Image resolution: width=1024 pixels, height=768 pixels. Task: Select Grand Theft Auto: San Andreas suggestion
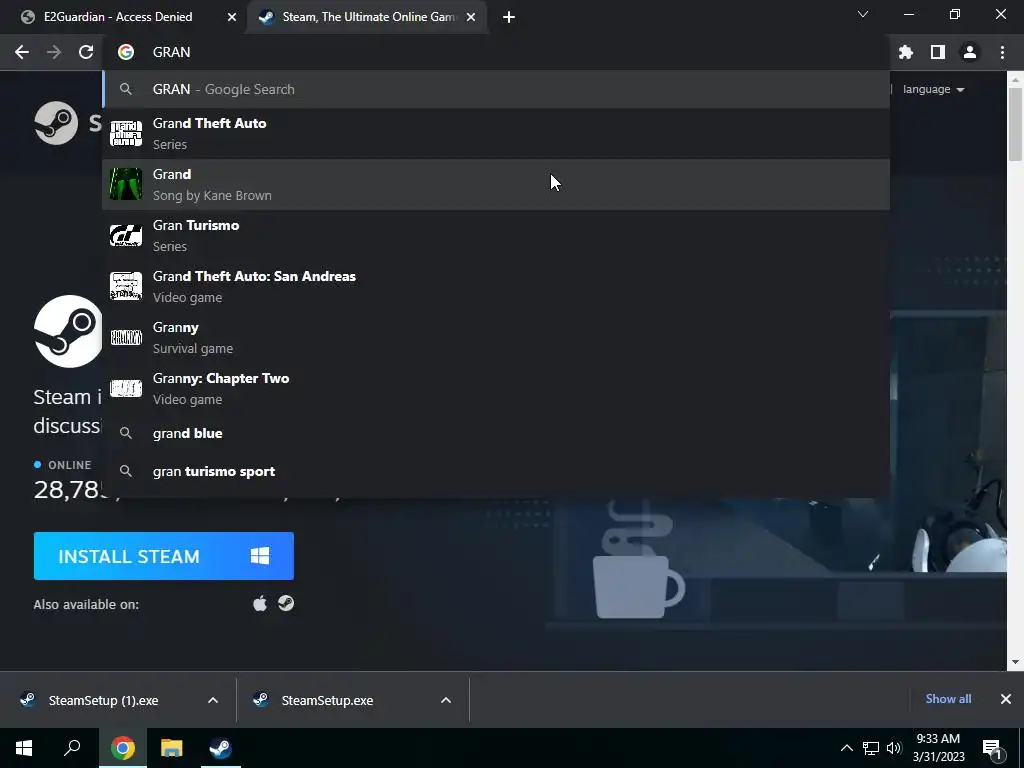496,287
